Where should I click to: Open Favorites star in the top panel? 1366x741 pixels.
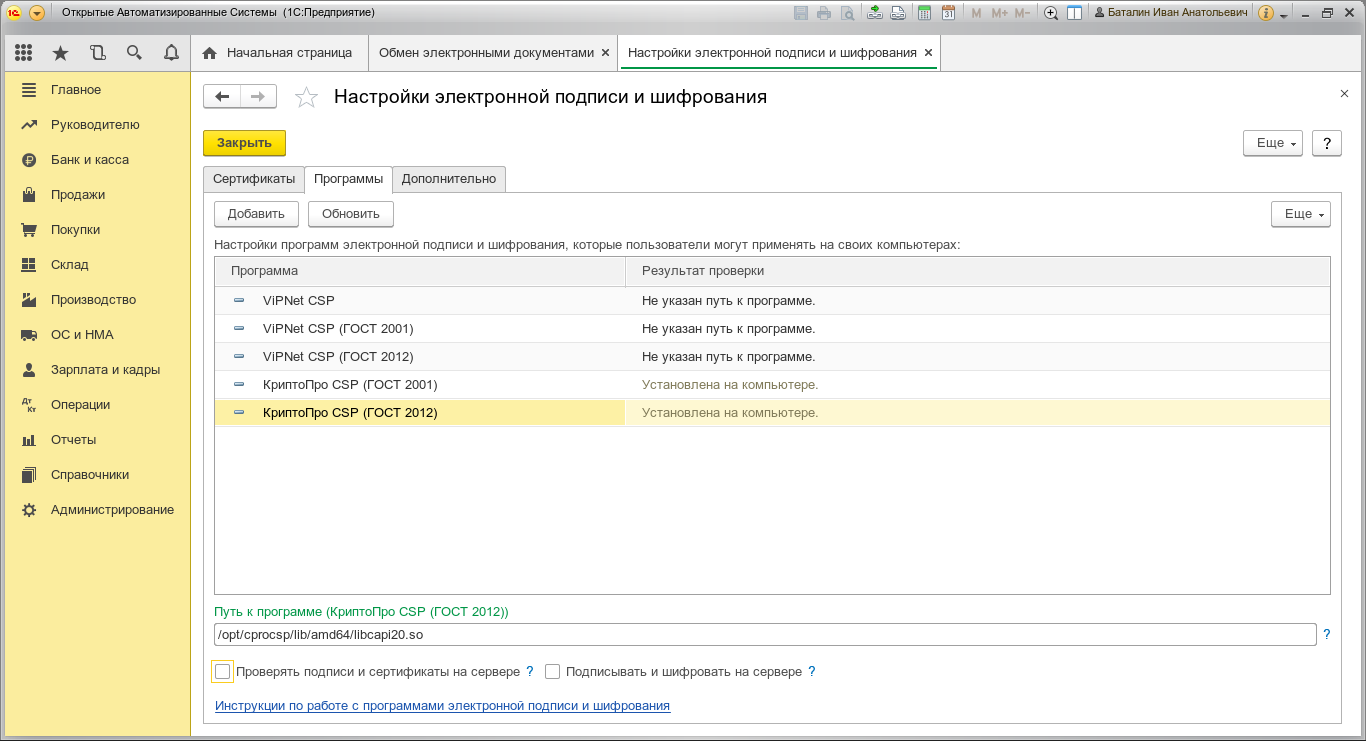pos(60,52)
